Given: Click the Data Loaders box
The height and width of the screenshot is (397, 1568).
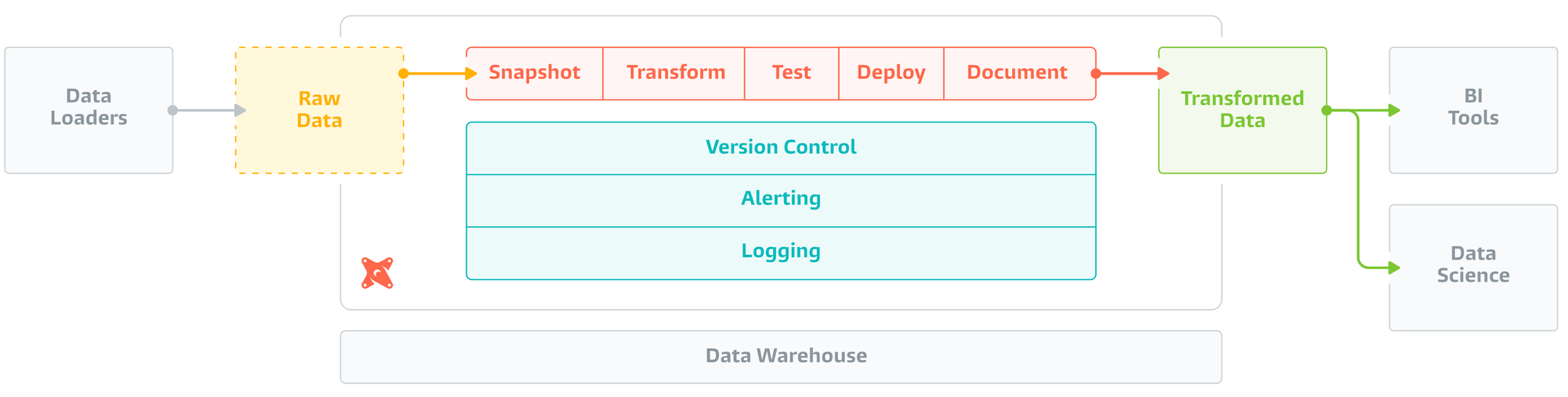Looking at the screenshot, I should pyautogui.click(x=89, y=111).
